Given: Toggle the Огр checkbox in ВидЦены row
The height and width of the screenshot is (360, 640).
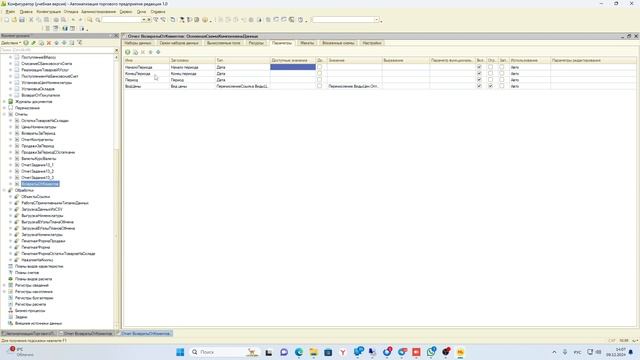Looking at the screenshot, I should pyautogui.click(x=491, y=86).
